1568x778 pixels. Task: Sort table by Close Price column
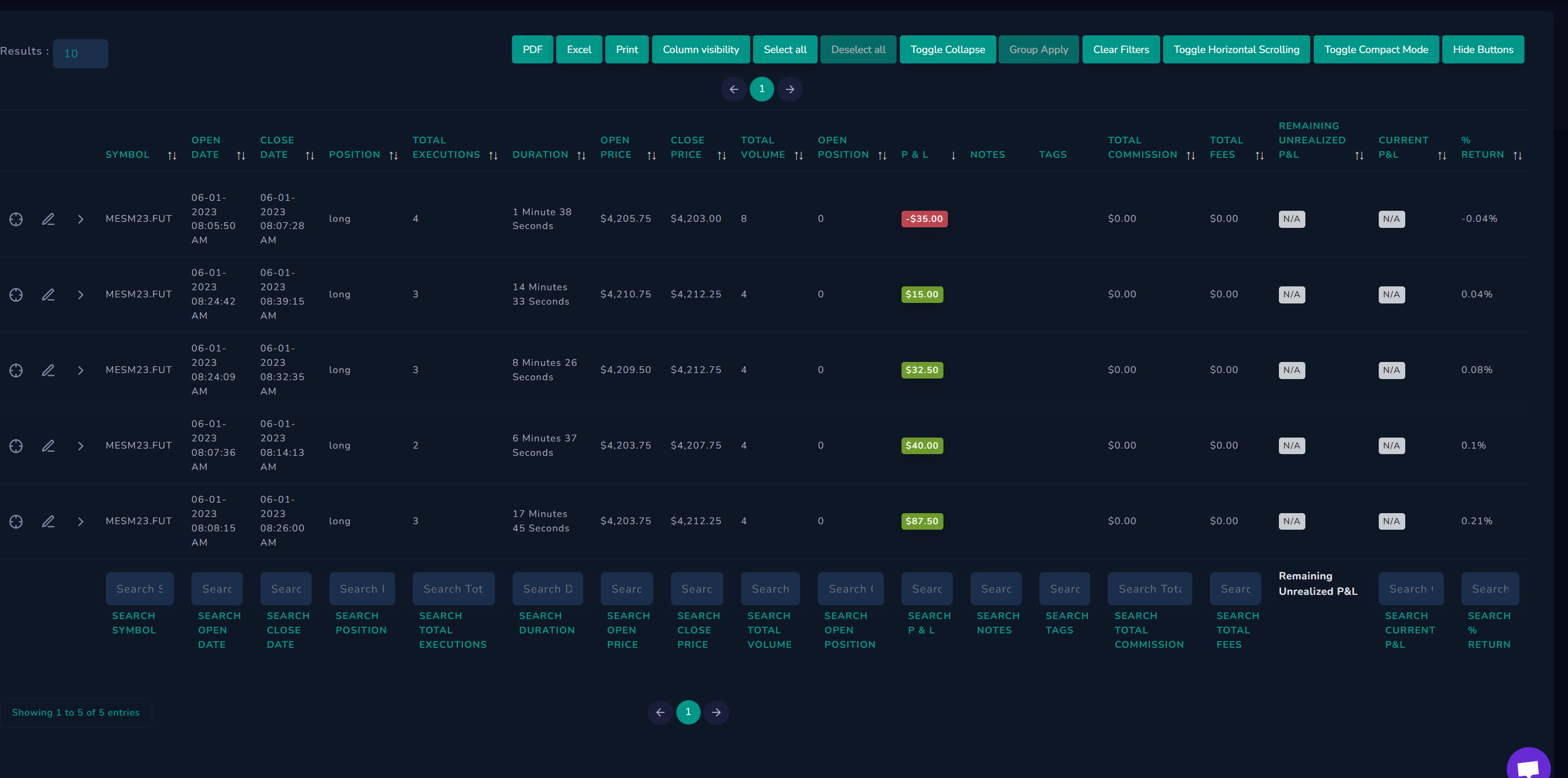click(x=722, y=156)
